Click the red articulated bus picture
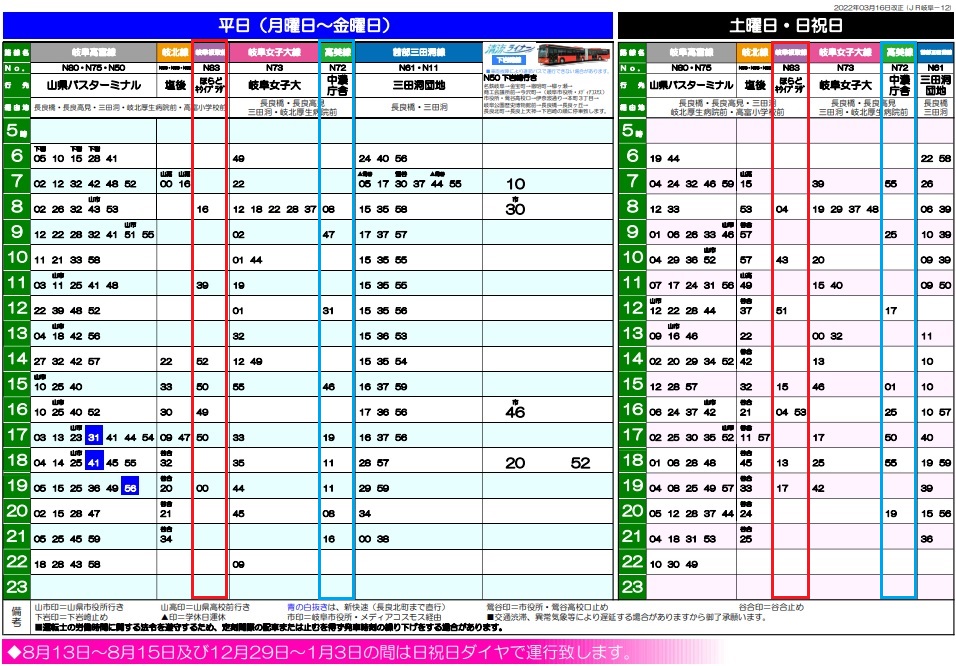Screen dimensions: 956x666 572,54
